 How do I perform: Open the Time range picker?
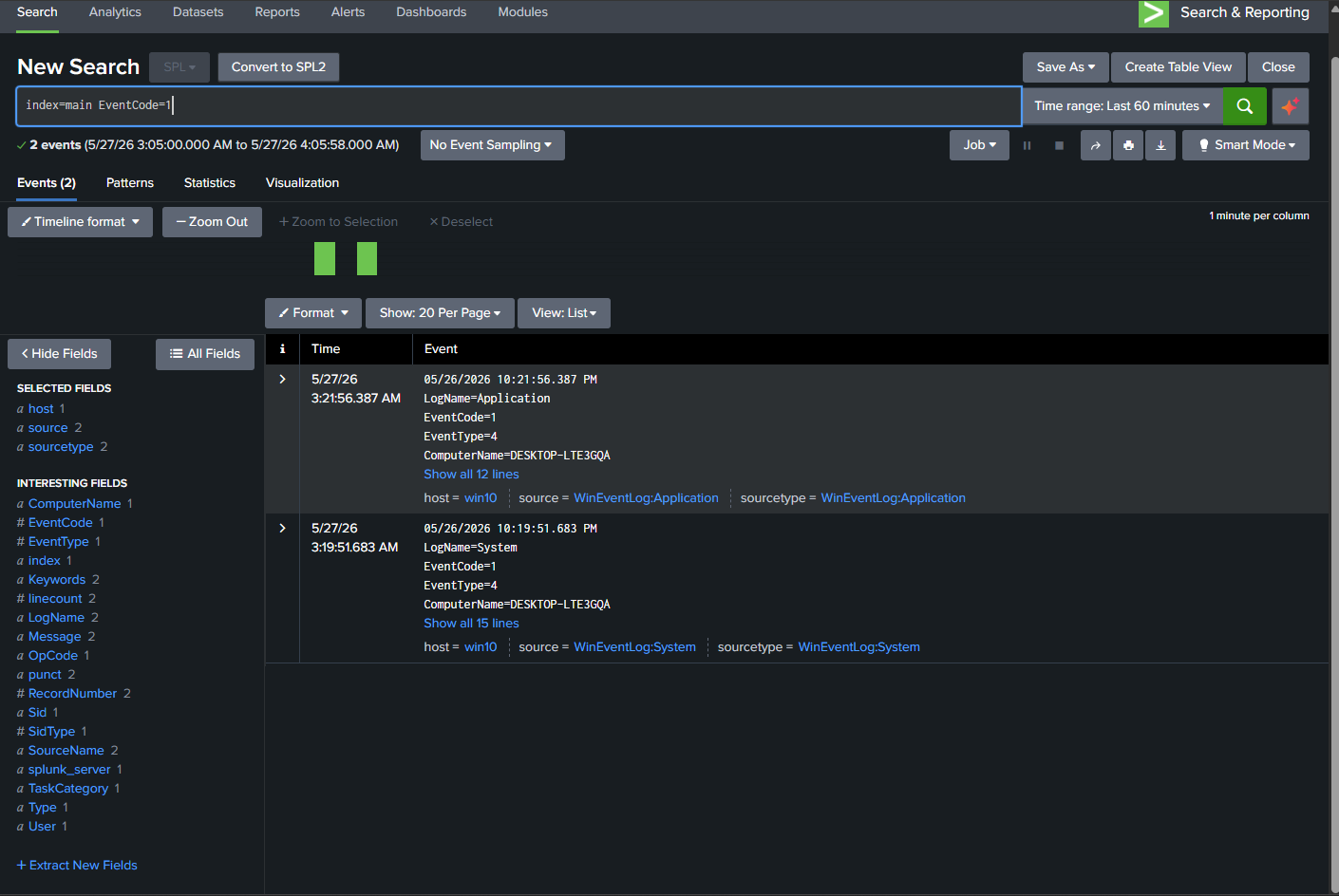click(1122, 106)
